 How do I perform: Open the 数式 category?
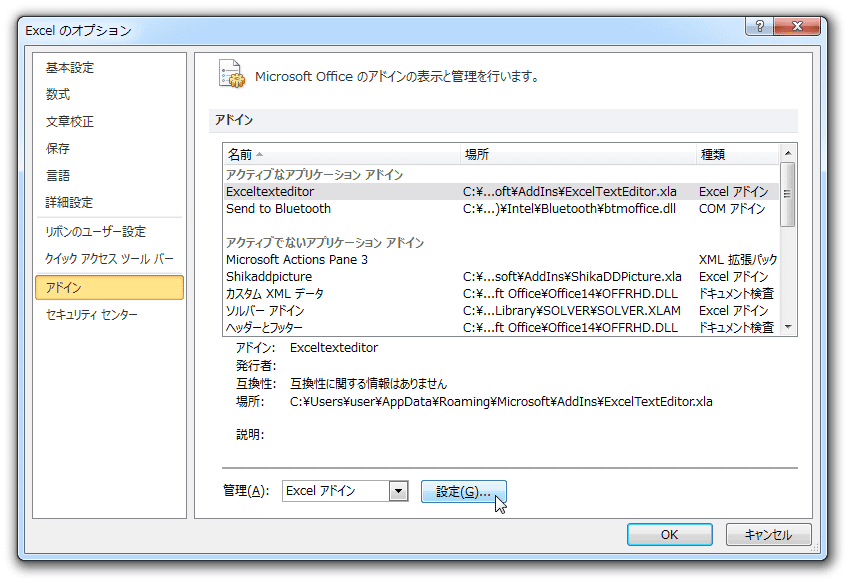click(x=58, y=95)
